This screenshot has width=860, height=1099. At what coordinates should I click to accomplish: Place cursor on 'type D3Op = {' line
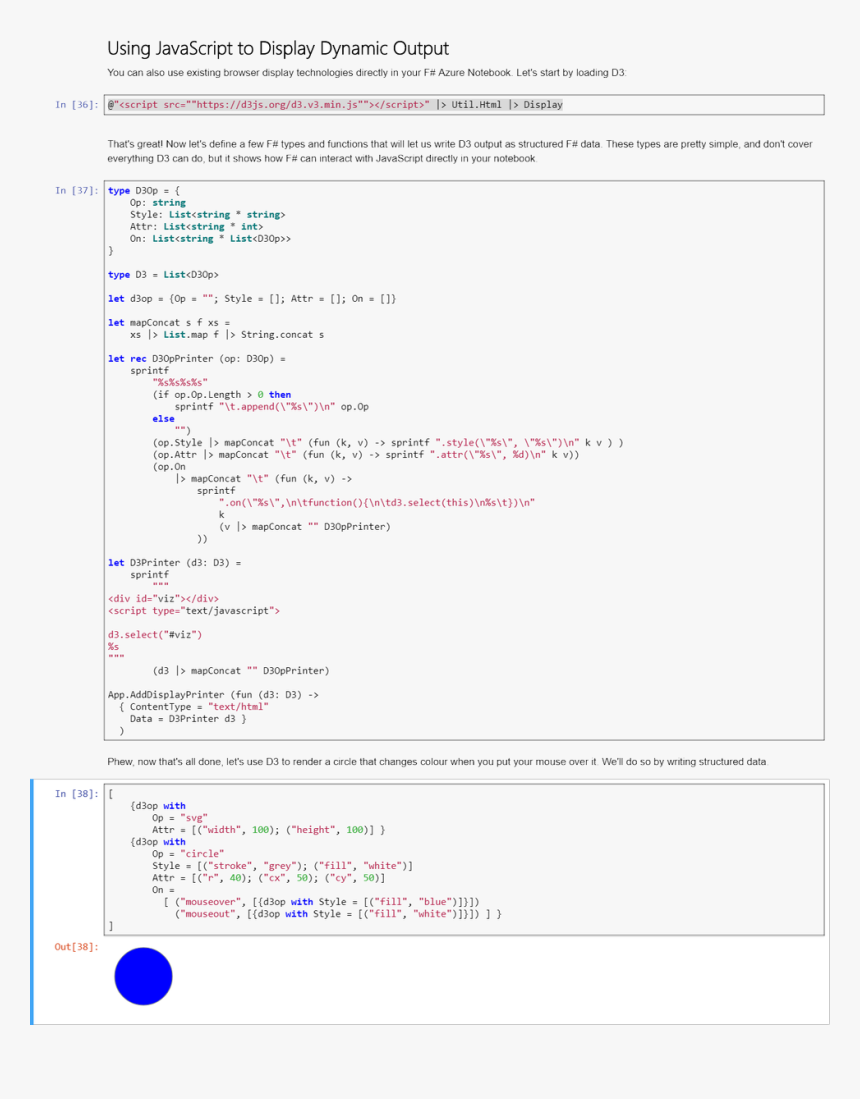[144, 191]
